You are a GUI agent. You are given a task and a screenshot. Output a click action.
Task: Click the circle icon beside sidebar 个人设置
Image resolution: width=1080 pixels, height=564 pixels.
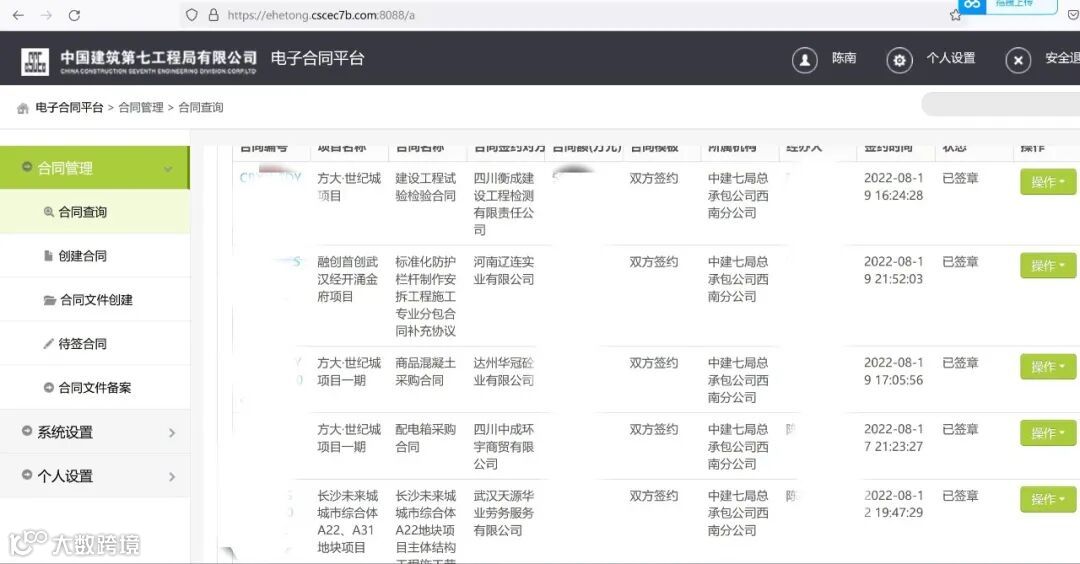pos(27,474)
